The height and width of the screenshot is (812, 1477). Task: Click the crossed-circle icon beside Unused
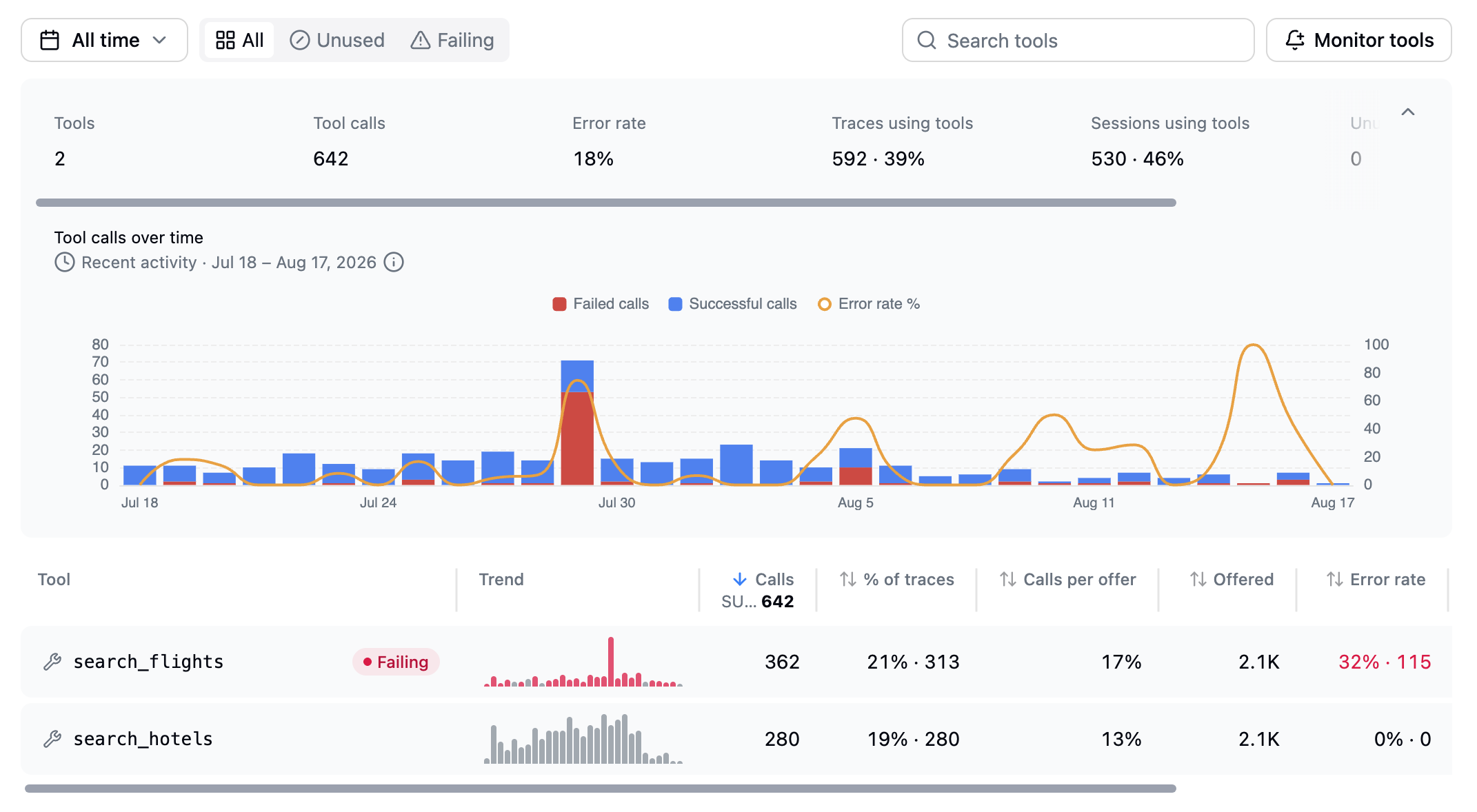(x=299, y=40)
